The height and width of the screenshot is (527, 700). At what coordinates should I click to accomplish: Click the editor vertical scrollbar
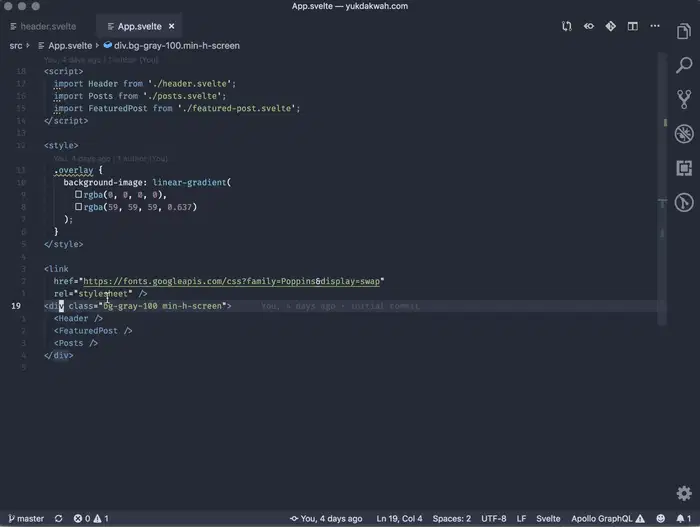coord(662,188)
